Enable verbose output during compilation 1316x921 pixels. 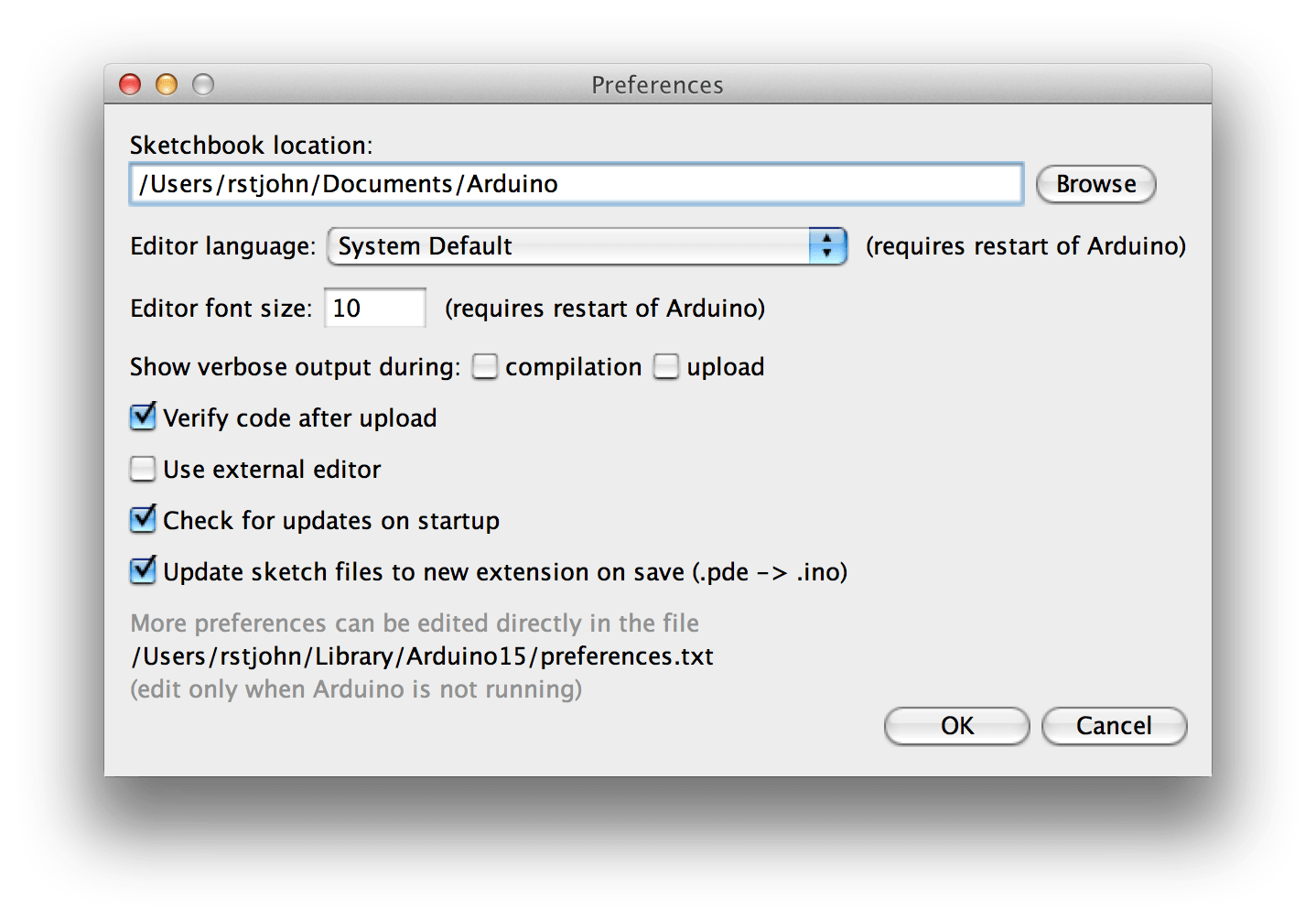coord(485,367)
